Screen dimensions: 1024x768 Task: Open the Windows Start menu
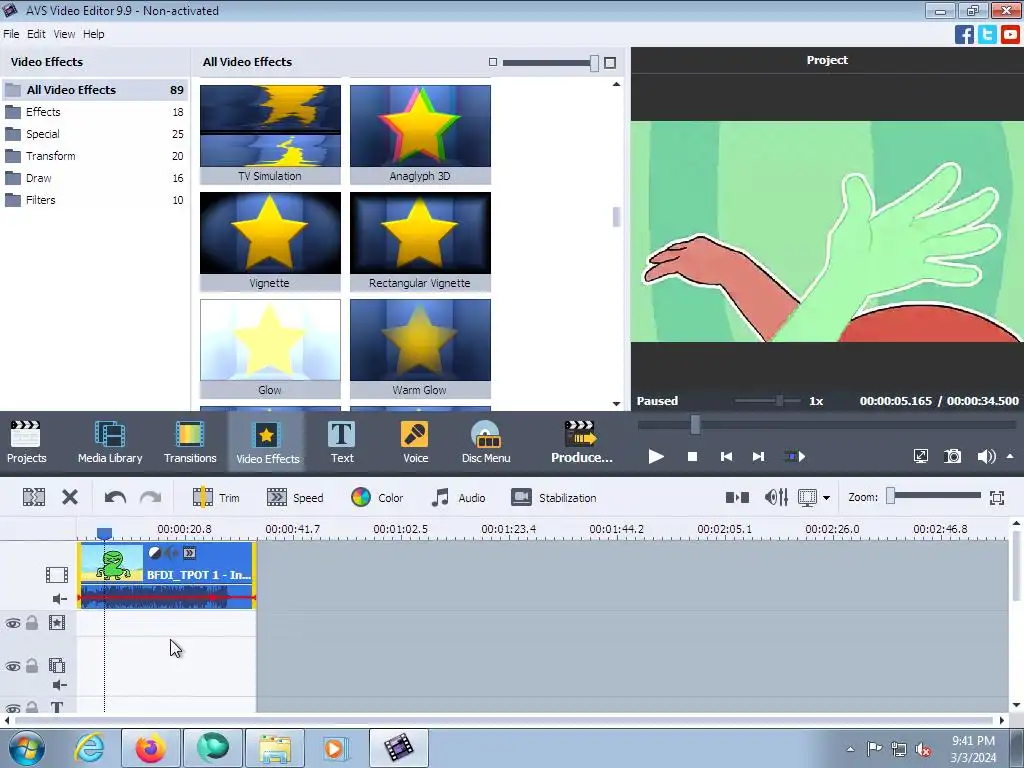point(26,748)
